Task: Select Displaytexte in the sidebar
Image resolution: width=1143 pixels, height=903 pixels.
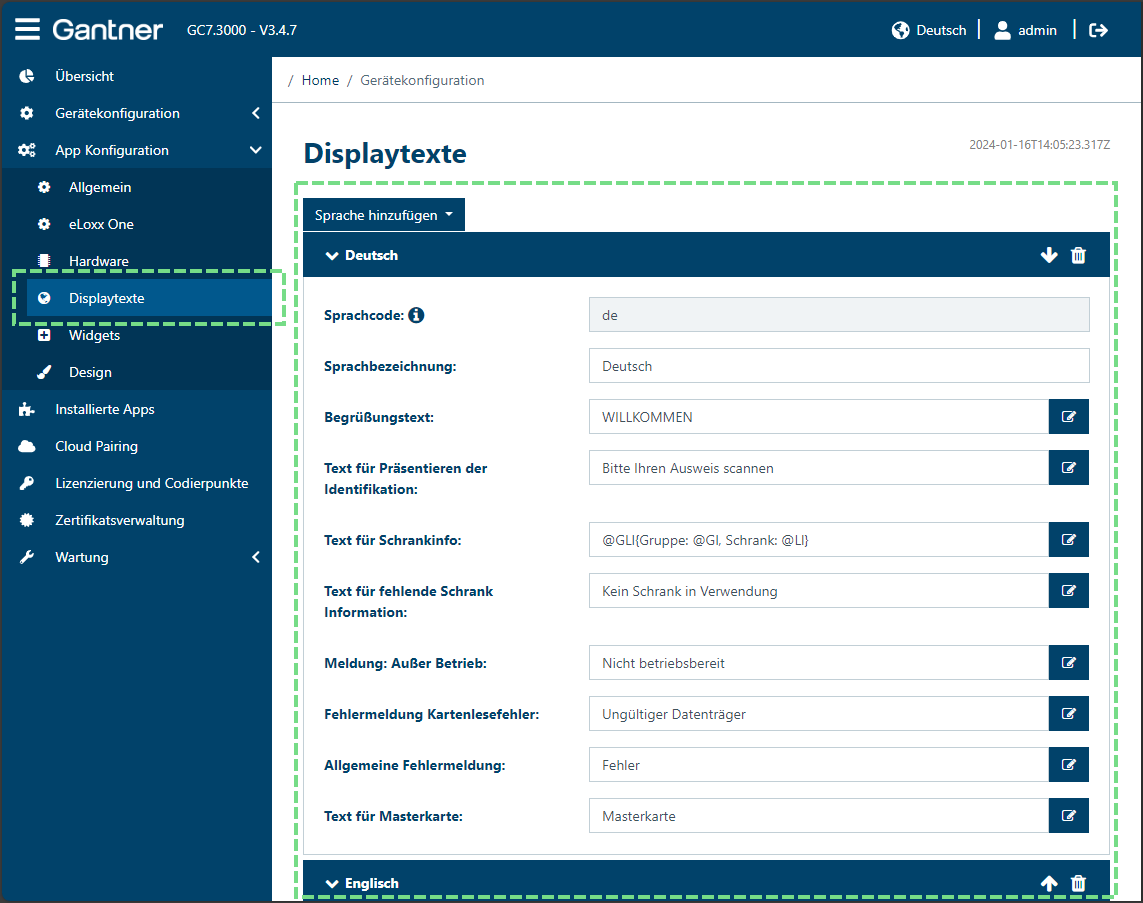Action: 149,298
